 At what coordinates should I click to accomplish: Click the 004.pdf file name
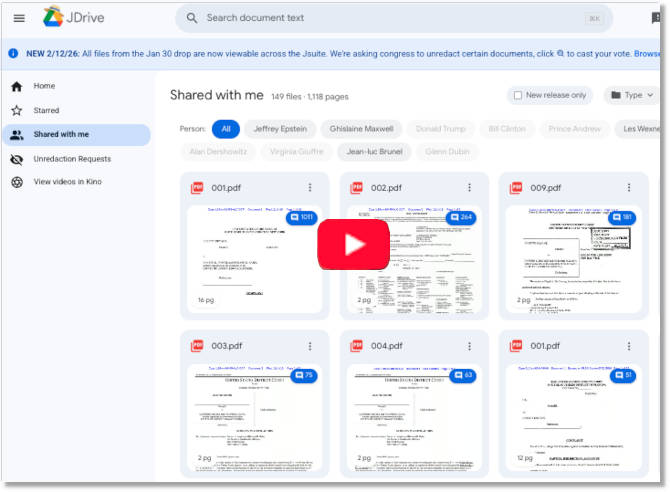(x=387, y=346)
